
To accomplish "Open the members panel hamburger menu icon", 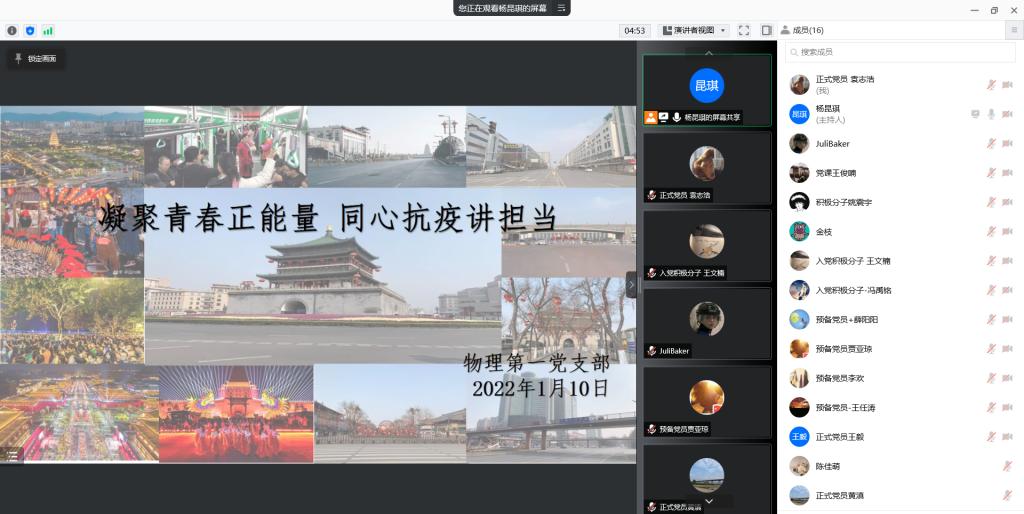I will (x=1013, y=31).
